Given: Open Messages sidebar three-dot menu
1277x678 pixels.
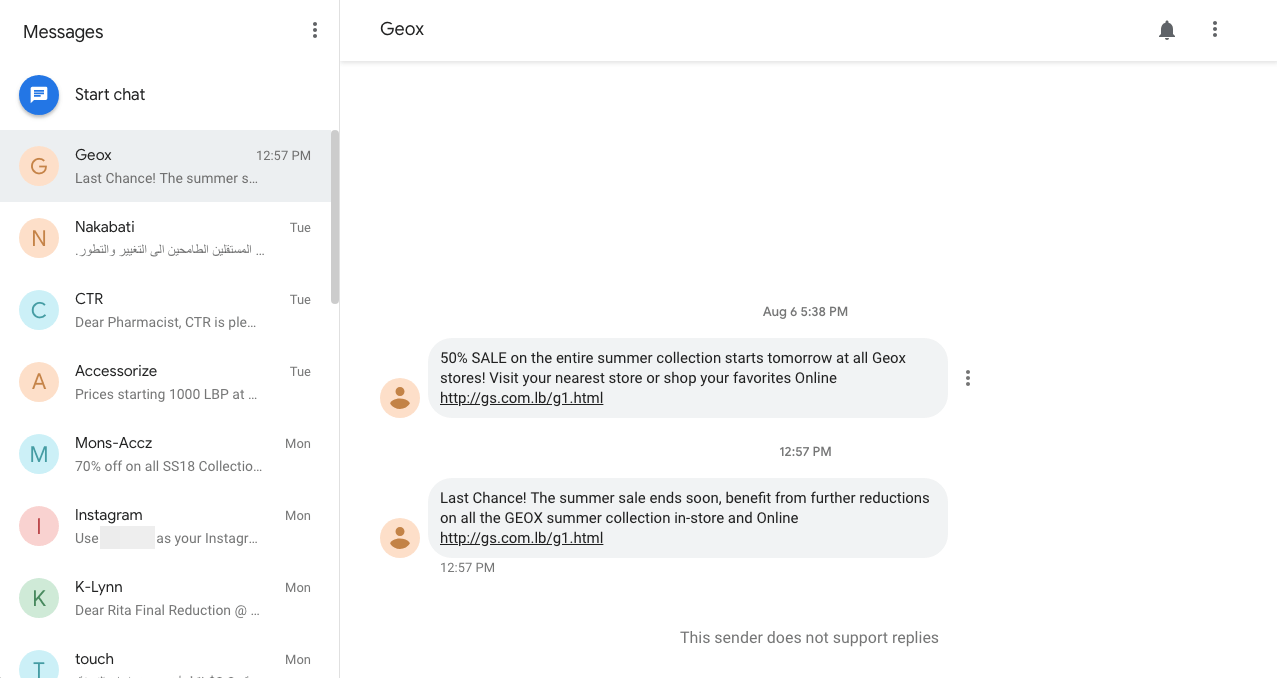Looking at the screenshot, I should pyautogui.click(x=315, y=30).
